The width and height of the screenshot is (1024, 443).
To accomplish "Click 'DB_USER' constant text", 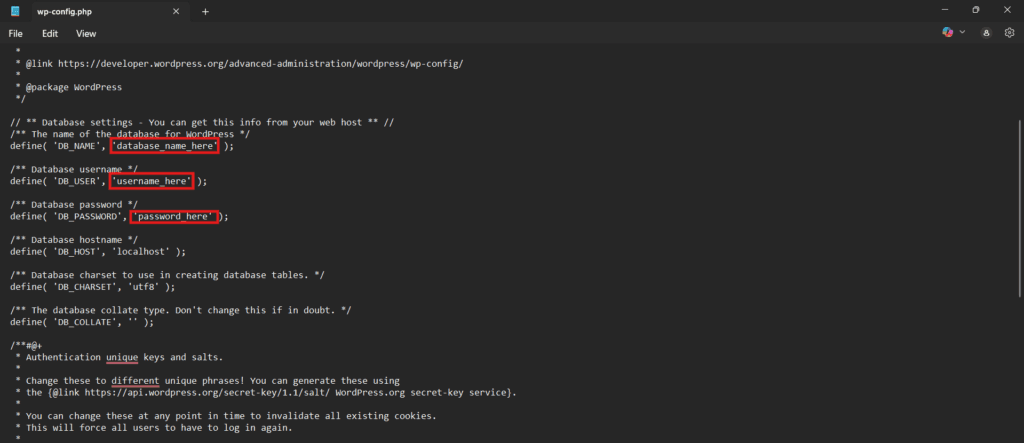I will (x=75, y=181).
